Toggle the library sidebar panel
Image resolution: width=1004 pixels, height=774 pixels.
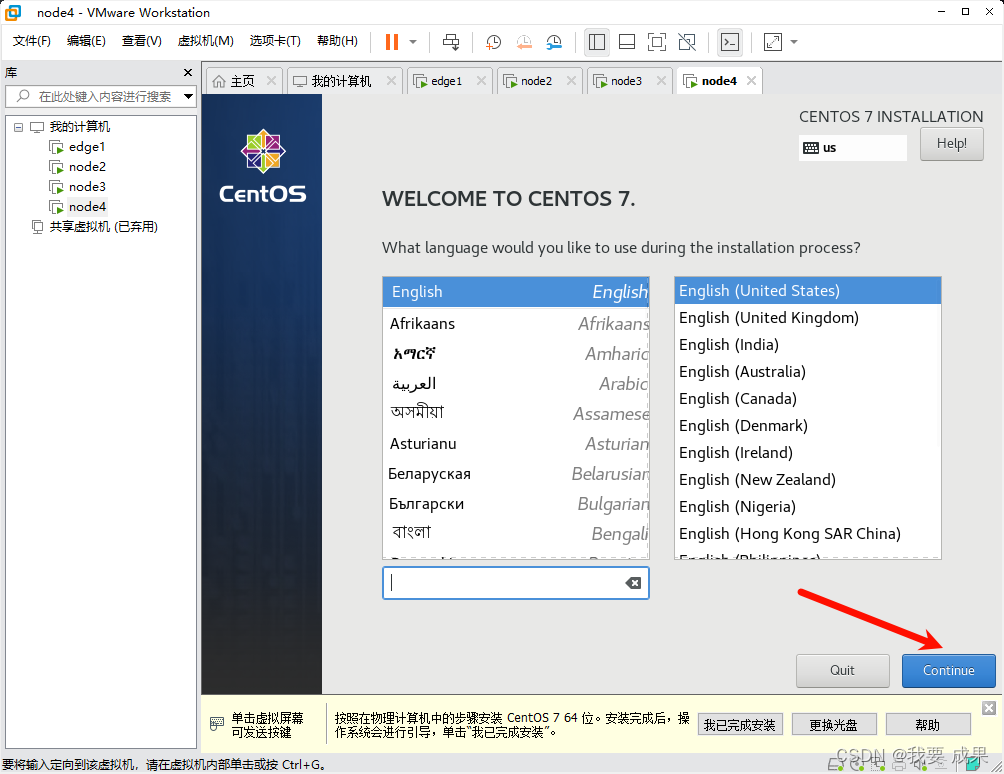[x=597, y=41]
